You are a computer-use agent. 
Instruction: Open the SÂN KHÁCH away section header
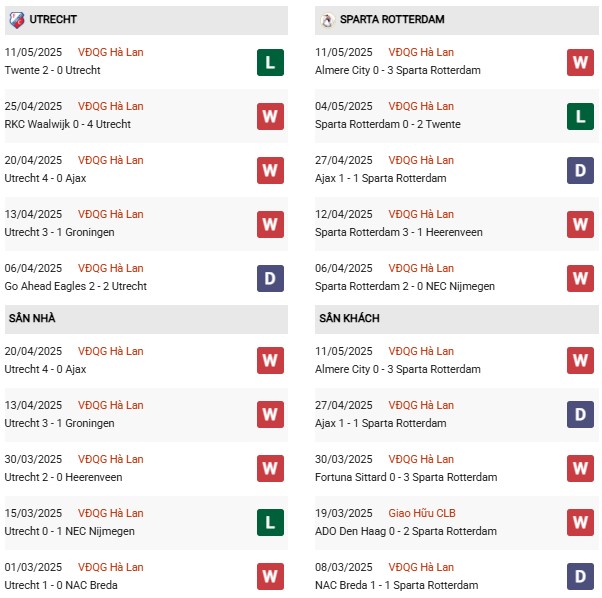[349, 318]
